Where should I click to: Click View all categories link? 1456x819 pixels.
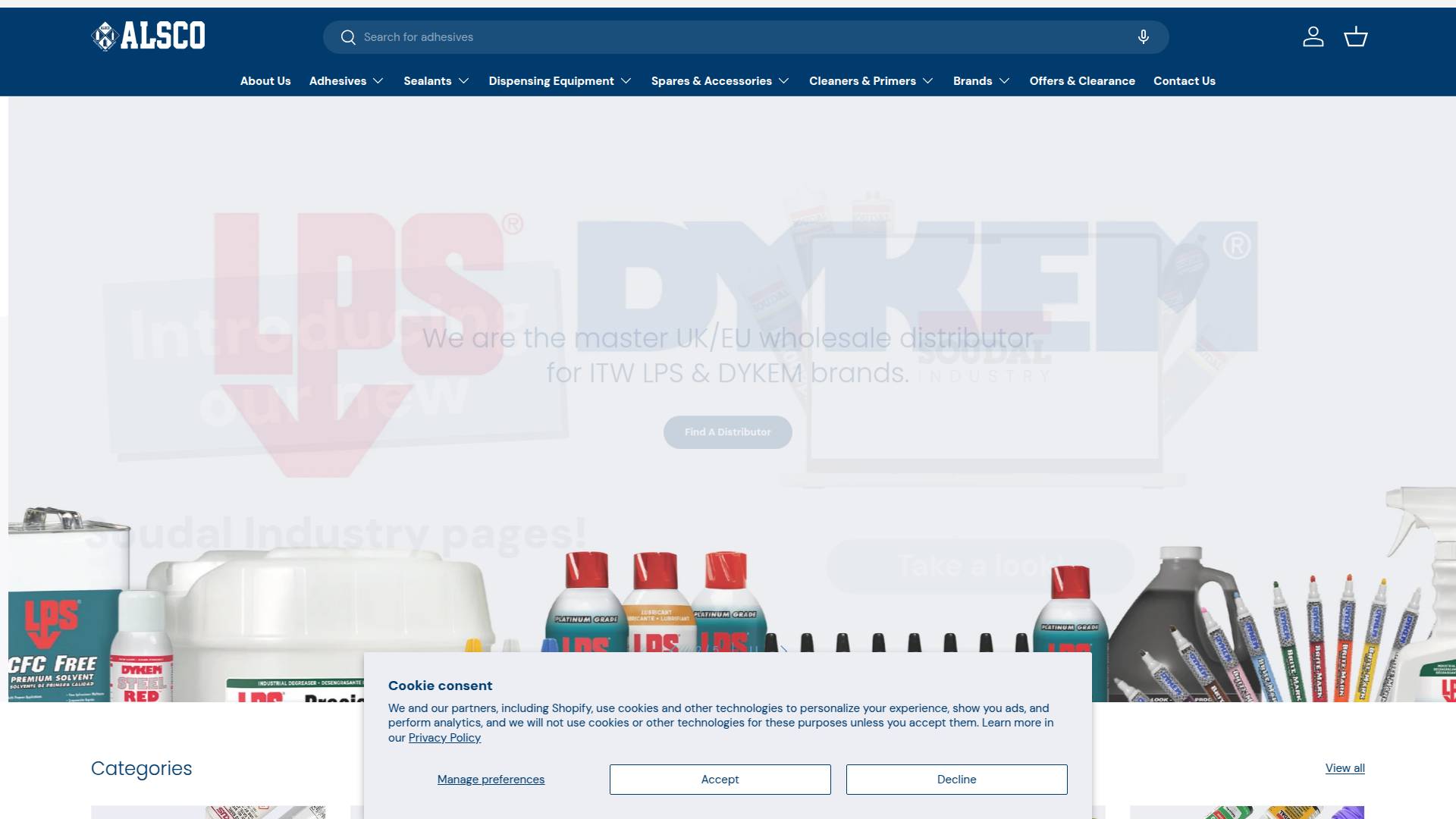coord(1345,768)
